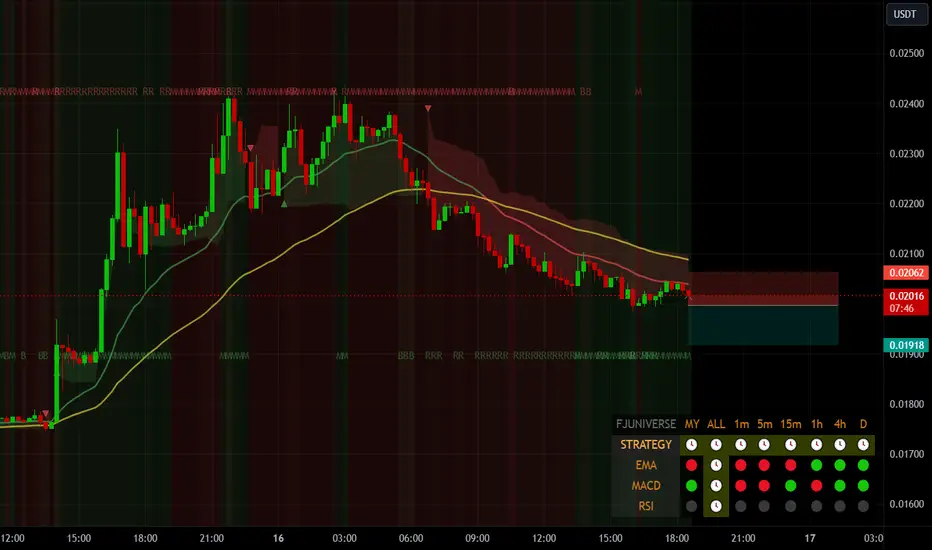Click the gray RSI dot under D
932x550 pixels.
(x=863, y=506)
